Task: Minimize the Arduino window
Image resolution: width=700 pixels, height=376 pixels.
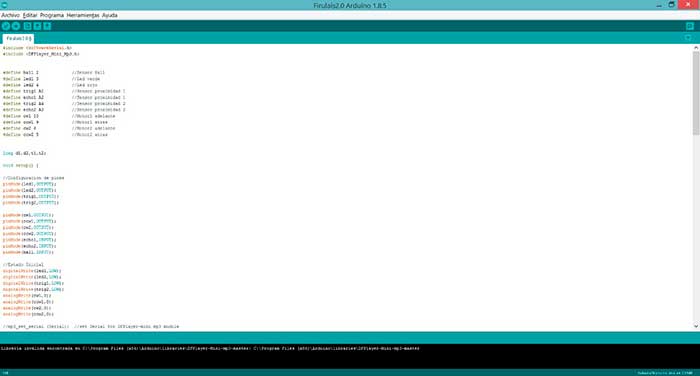Action: click(659, 5)
